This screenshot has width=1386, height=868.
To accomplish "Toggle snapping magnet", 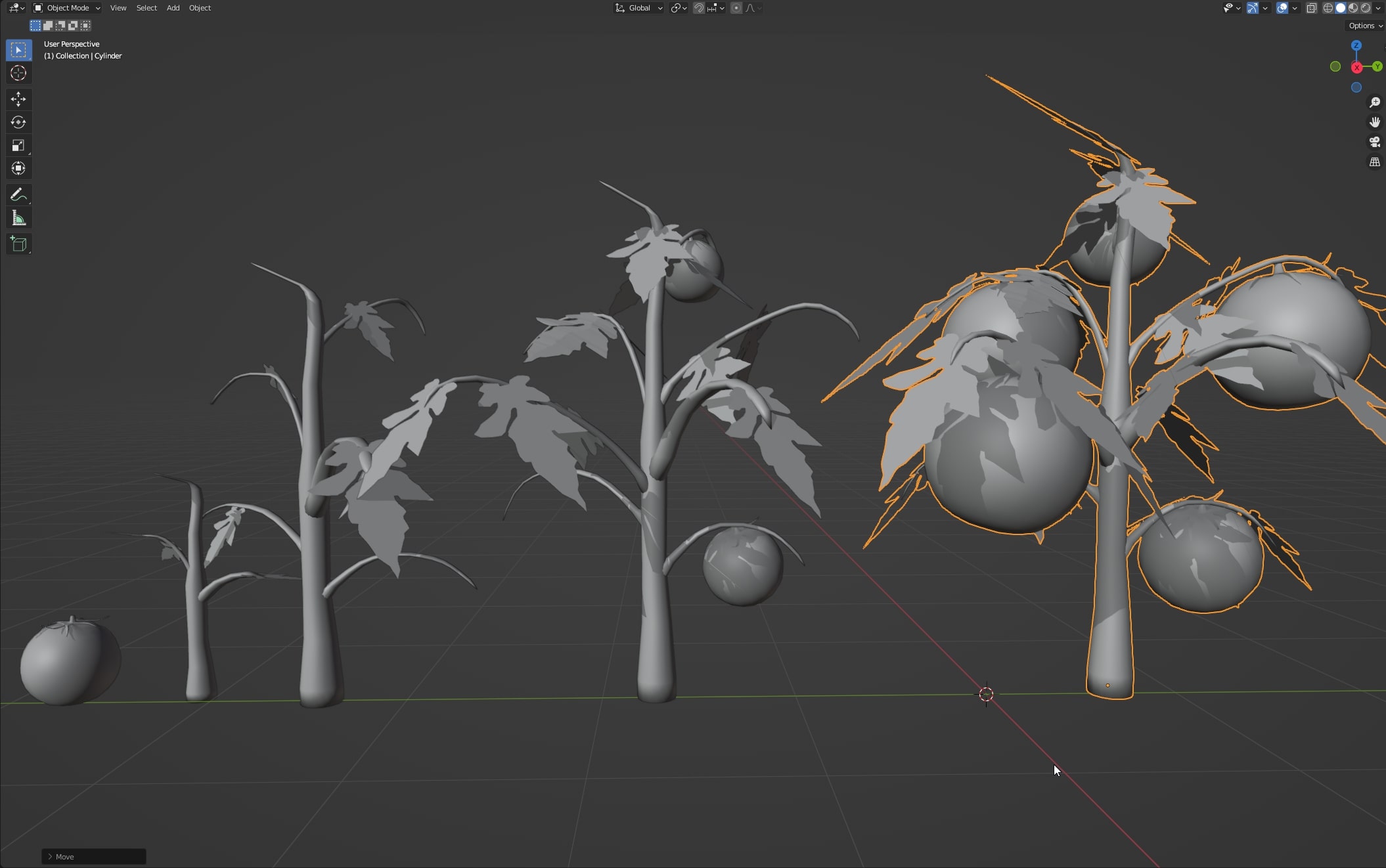I will coord(699,8).
